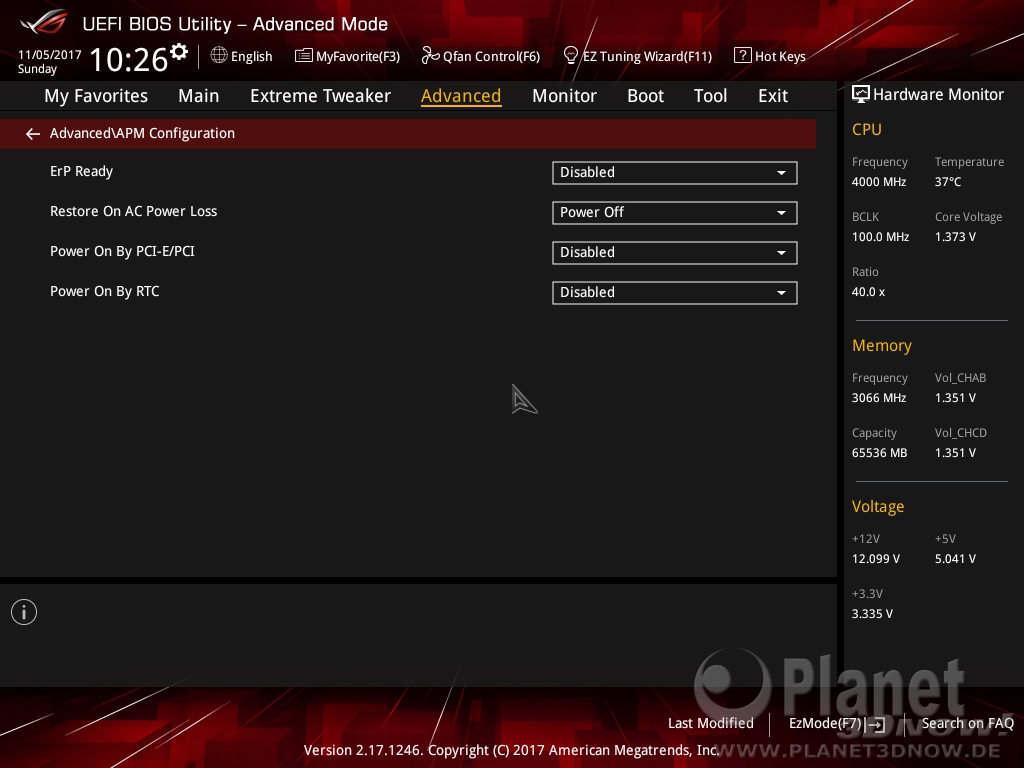Click the MyFavorite list icon
The height and width of the screenshot is (768, 1024).
(303, 56)
